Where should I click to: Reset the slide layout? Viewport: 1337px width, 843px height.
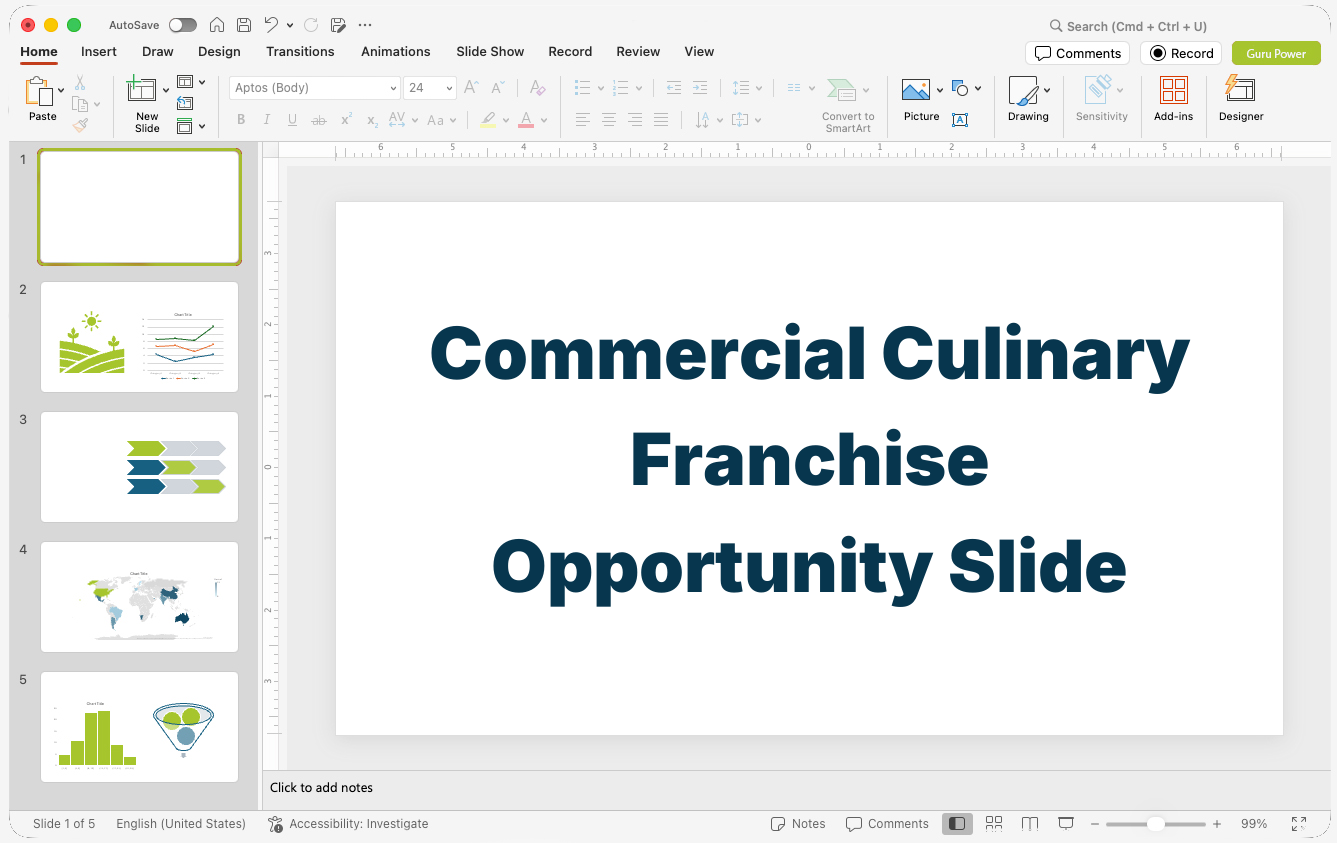tap(185, 103)
